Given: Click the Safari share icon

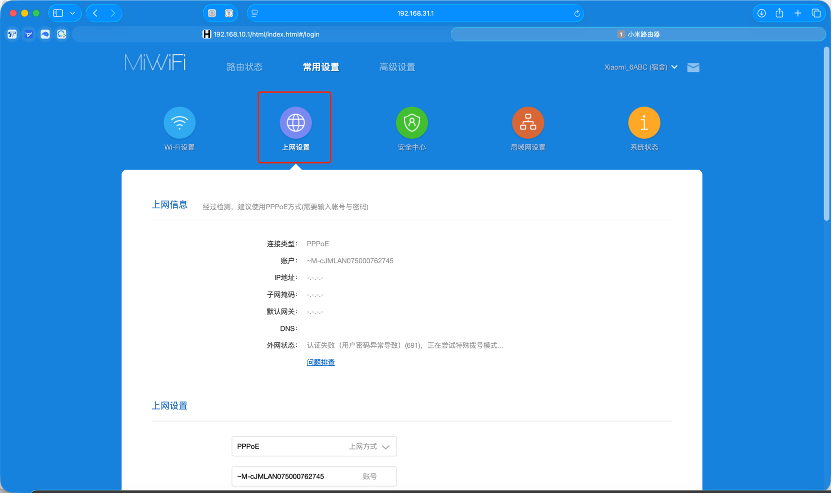Looking at the screenshot, I should (x=779, y=13).
